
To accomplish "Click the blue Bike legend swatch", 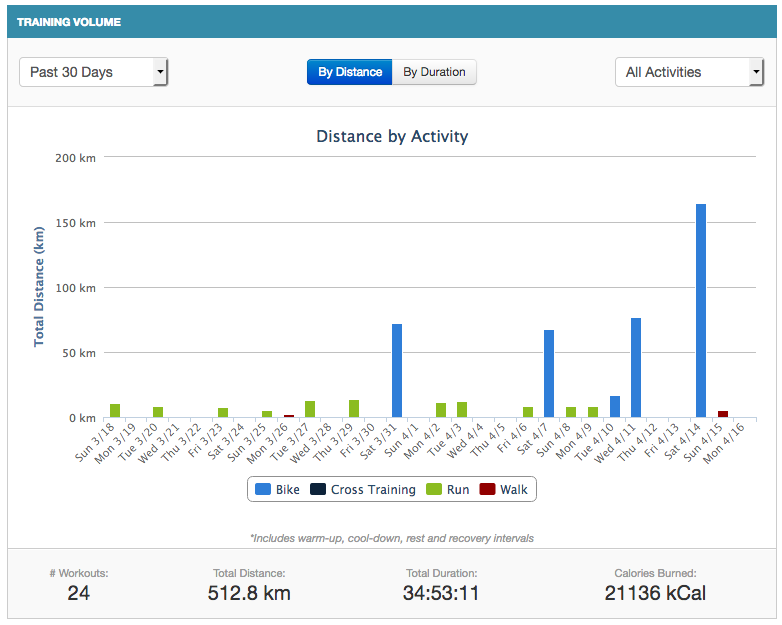I will point(263,489).
